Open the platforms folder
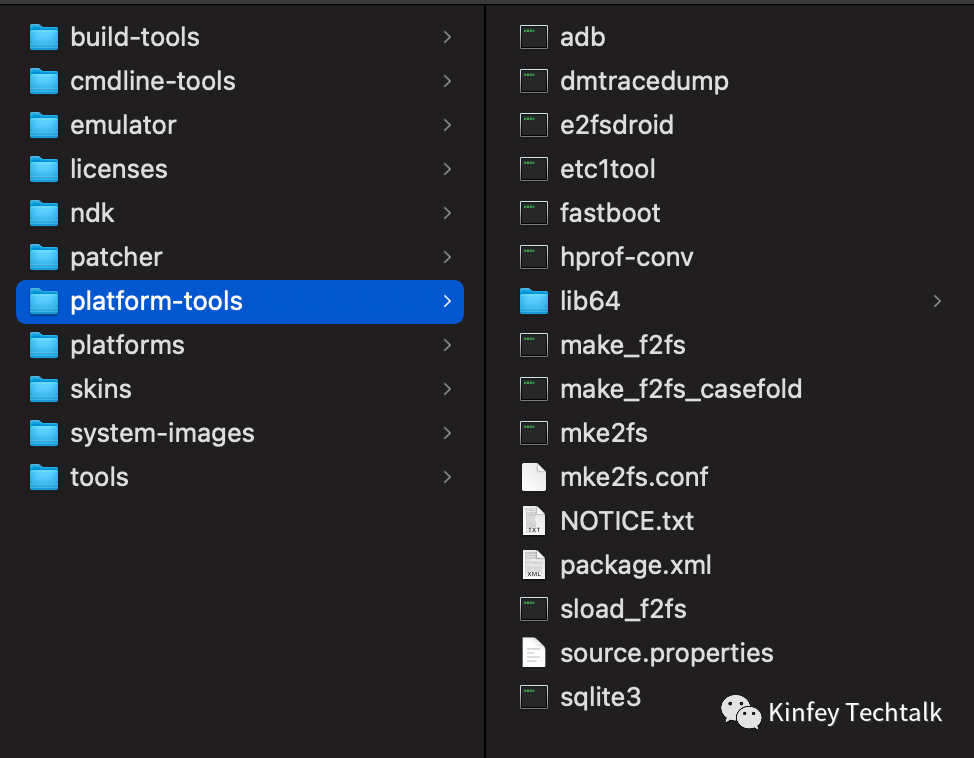Screen dimensions: 974x758 (127, 345)
